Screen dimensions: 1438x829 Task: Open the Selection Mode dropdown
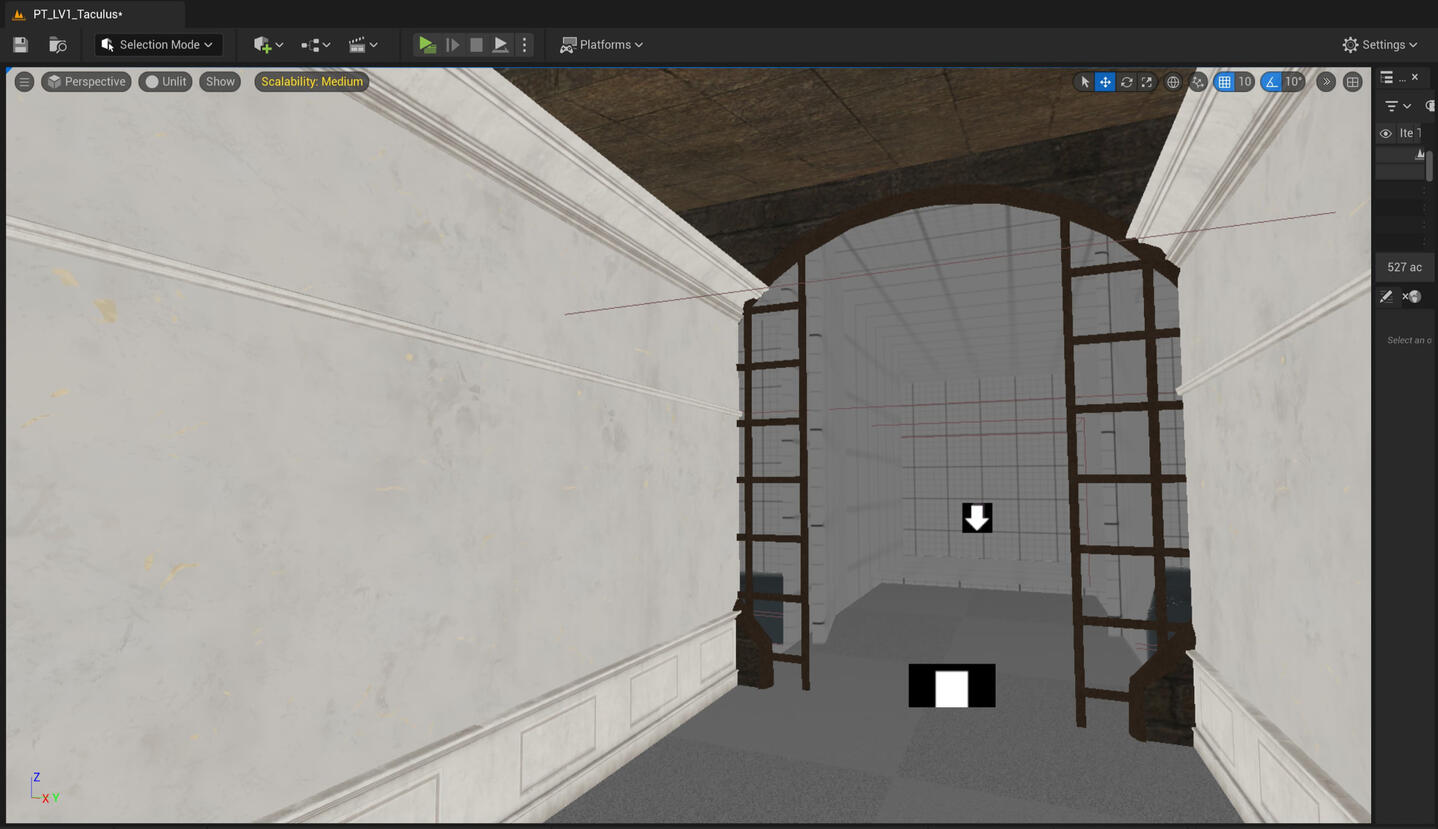click(x=158, y=45)
